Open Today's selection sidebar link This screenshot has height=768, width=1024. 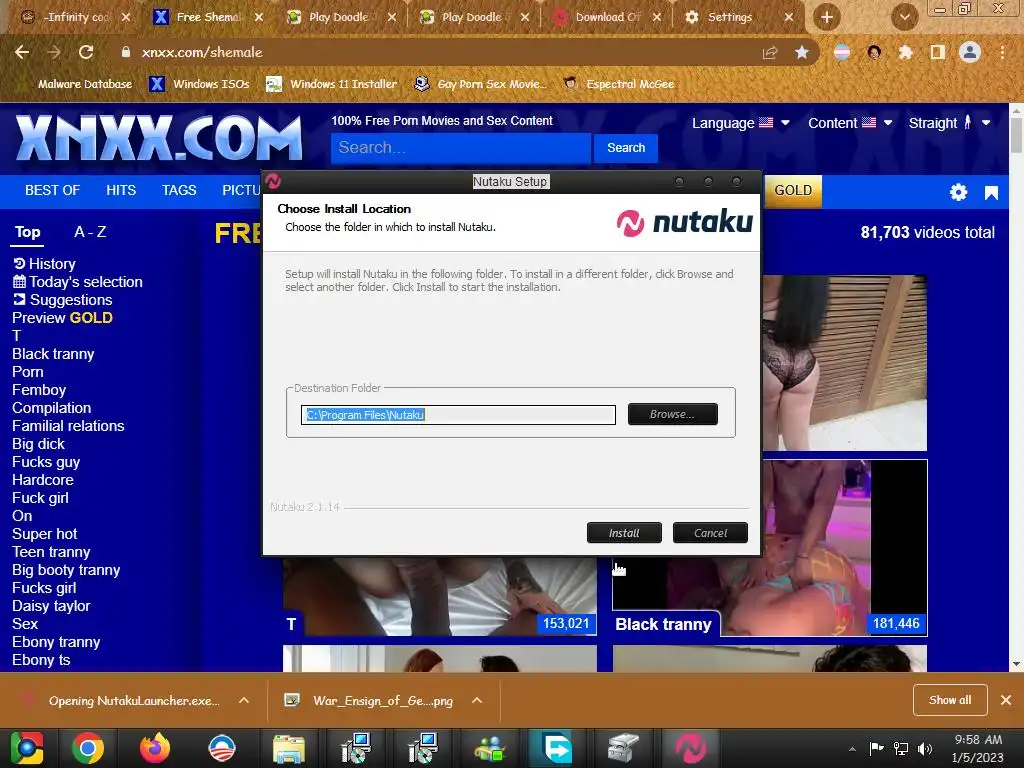click(x=77, y=282)
